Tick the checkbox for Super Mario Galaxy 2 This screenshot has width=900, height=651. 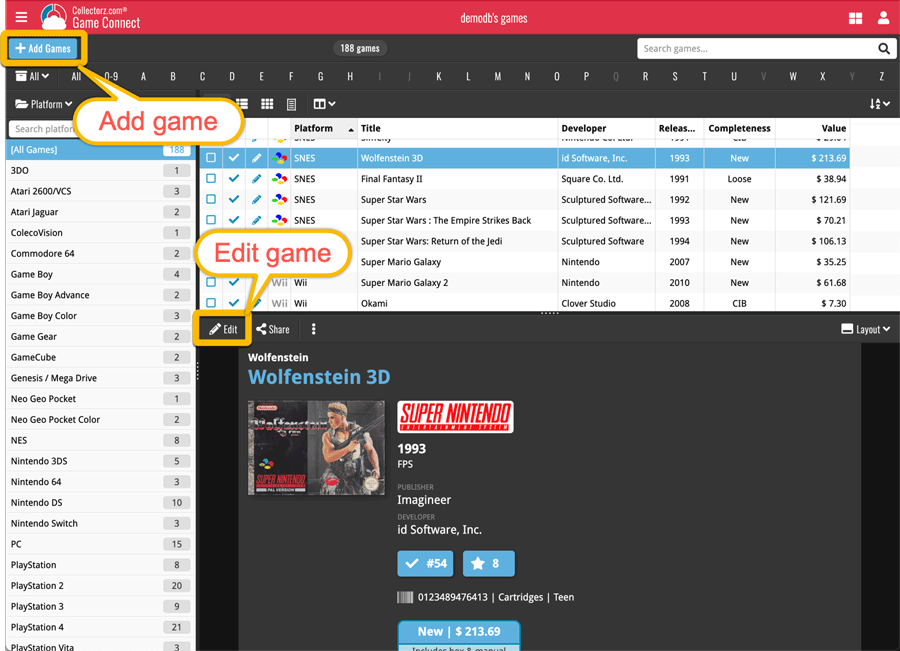(x=211, y=282)
